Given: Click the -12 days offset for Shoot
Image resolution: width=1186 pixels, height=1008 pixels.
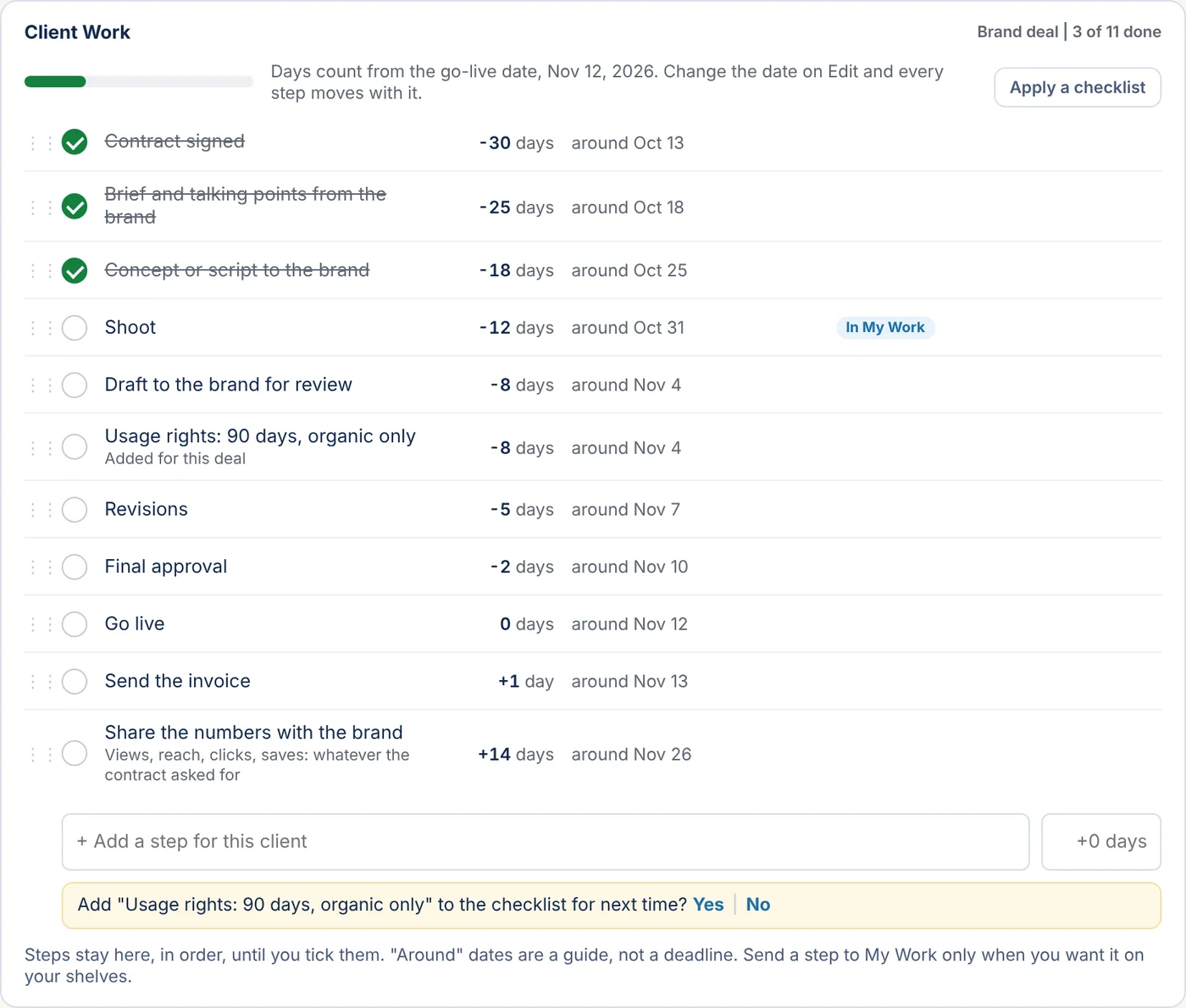Looking at the screenshot, I should tap(516, 328).
